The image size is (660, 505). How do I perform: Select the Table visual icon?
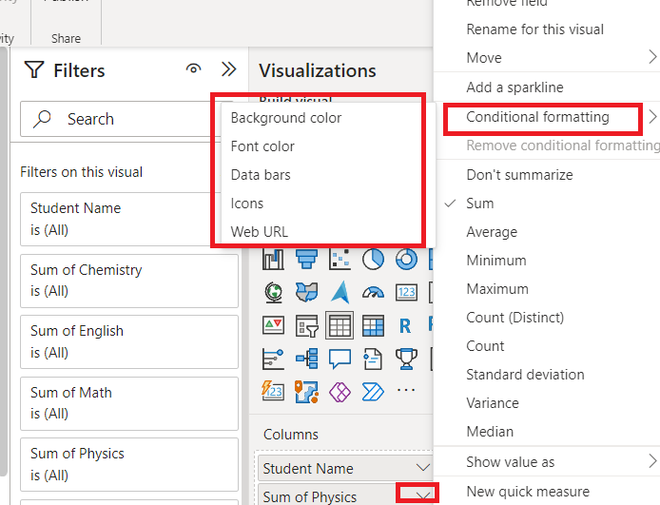click(339, 325)
